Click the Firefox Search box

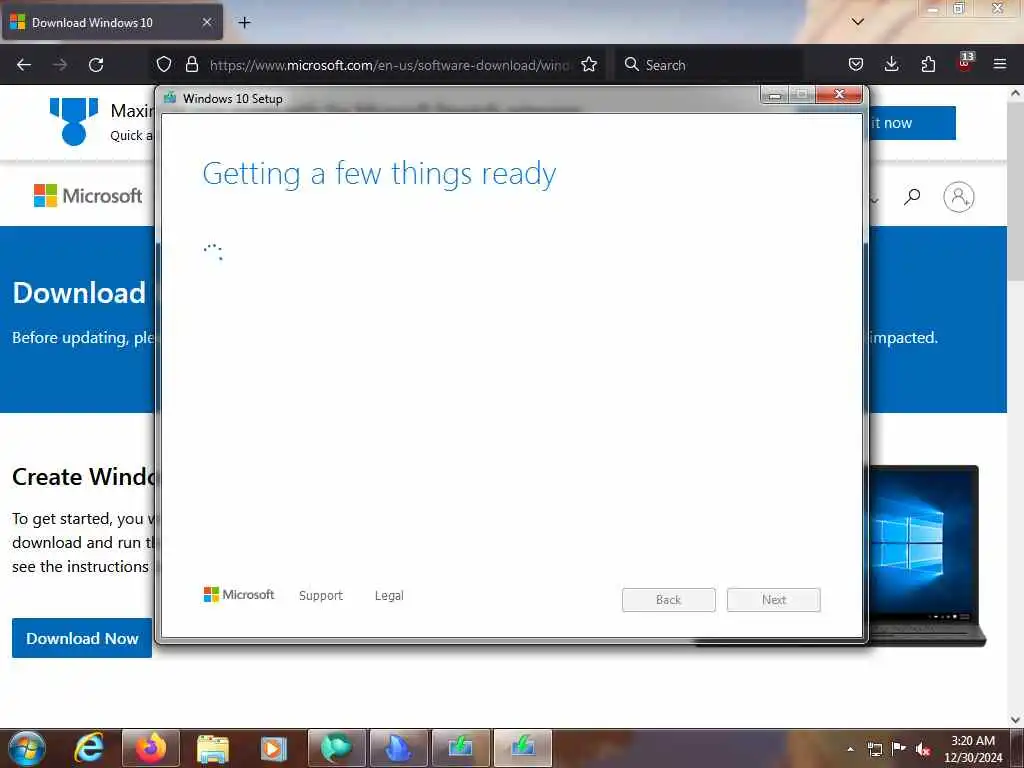pos(709,65)
